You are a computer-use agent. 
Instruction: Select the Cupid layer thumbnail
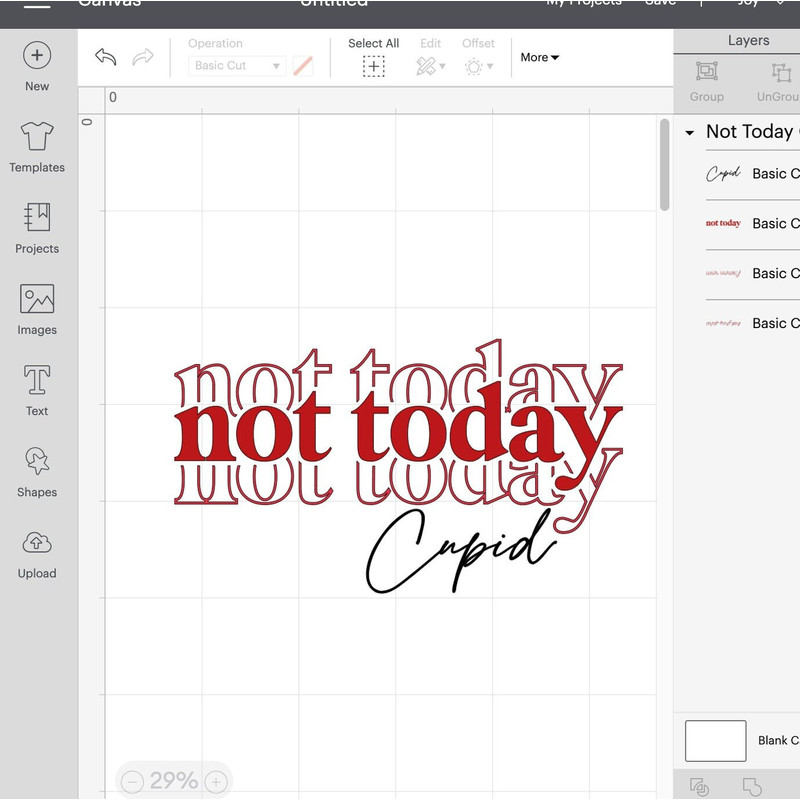click(x=723, y=174)
